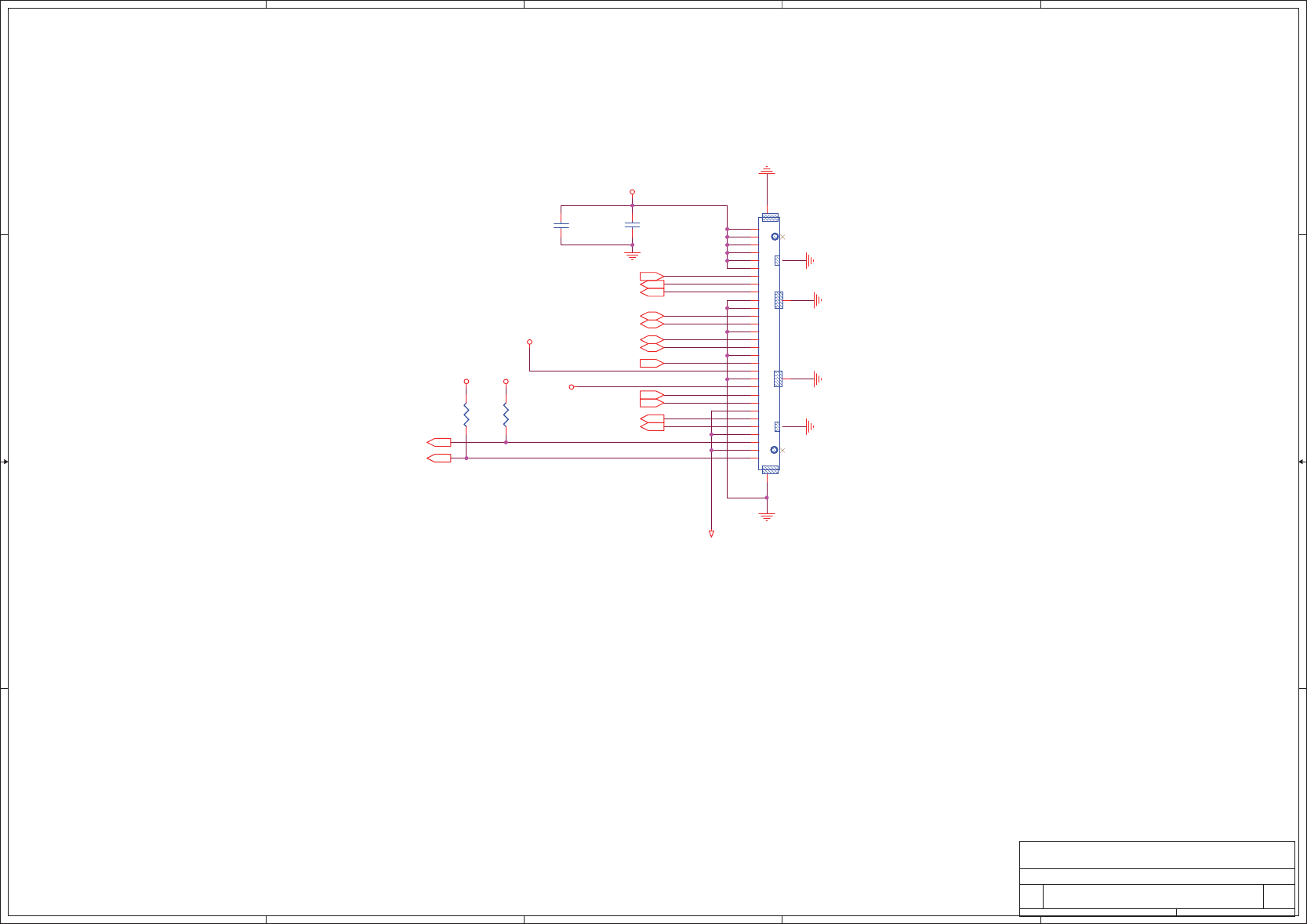Select the ground symbol above the connector

point(767,170)
